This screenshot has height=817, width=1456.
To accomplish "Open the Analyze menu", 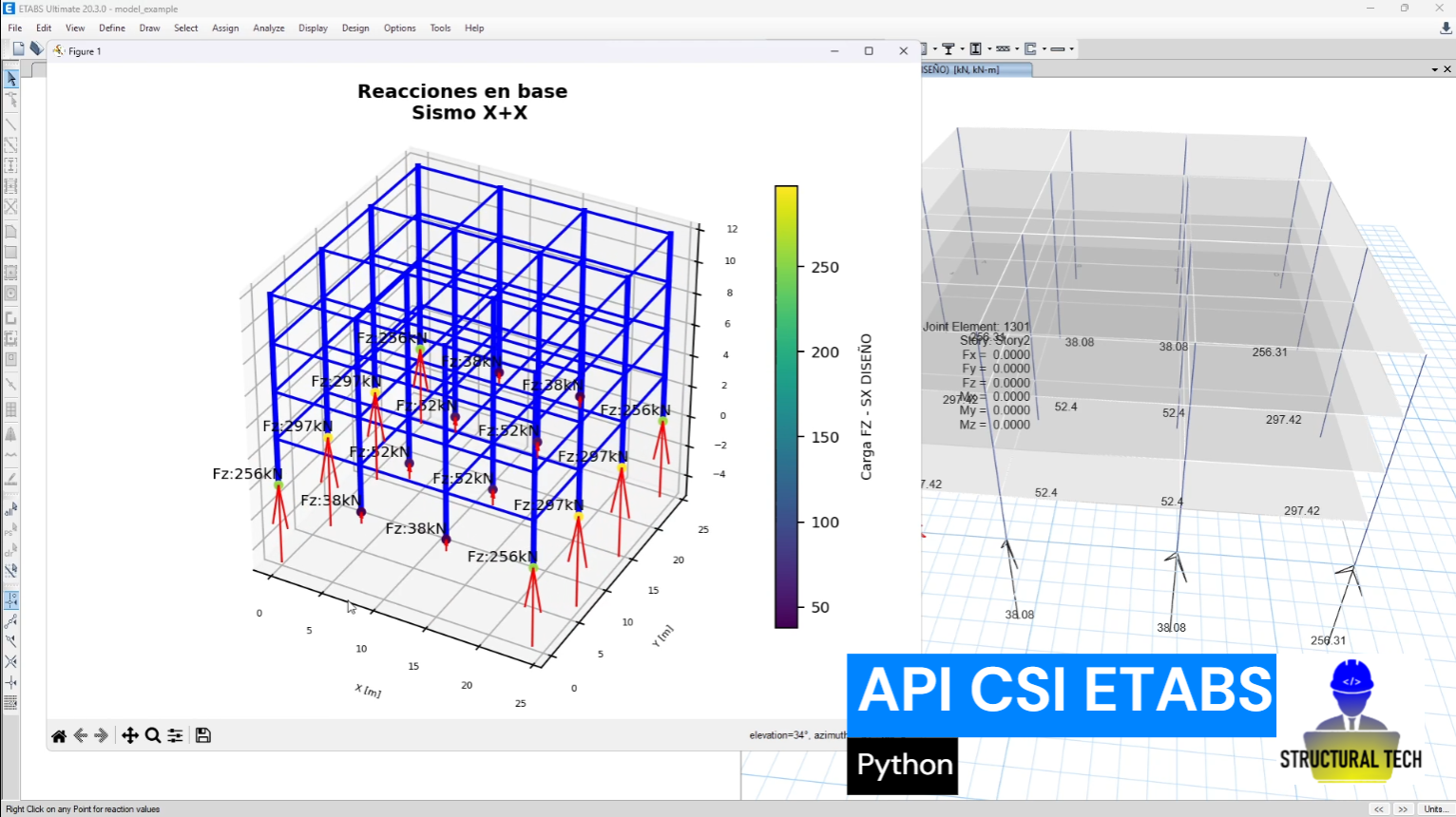I will 268,28.
